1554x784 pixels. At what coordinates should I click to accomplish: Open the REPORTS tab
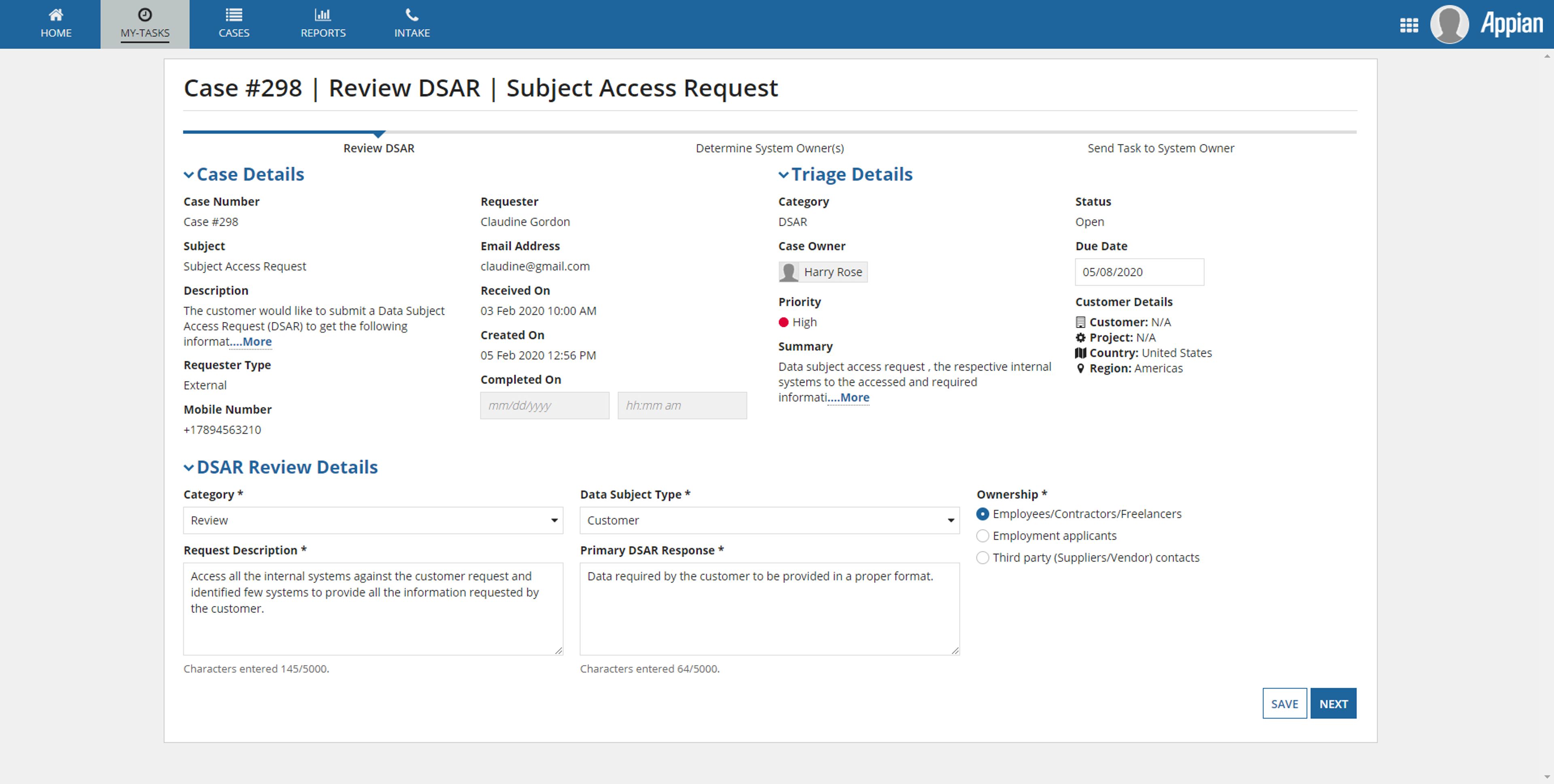pyautogui.click(x=323, y=24)
